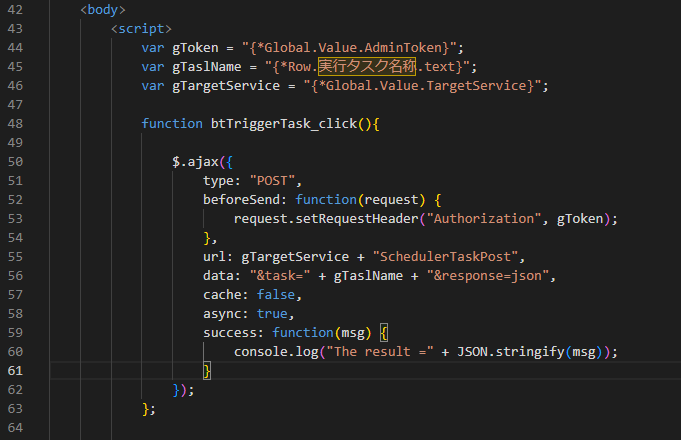Click line number 64 in the gutter
Screen dimensions: 681x440
(15, 428)
